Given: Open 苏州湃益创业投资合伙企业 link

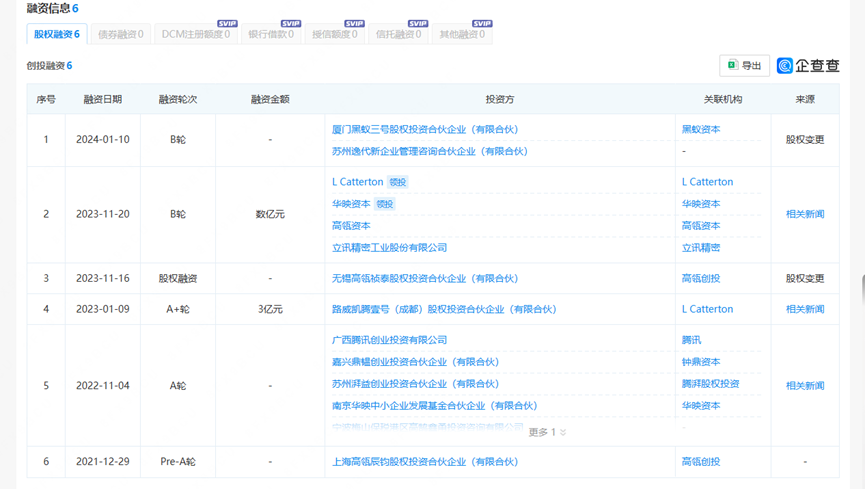Looking at the screenshot, I should point(415,384).
